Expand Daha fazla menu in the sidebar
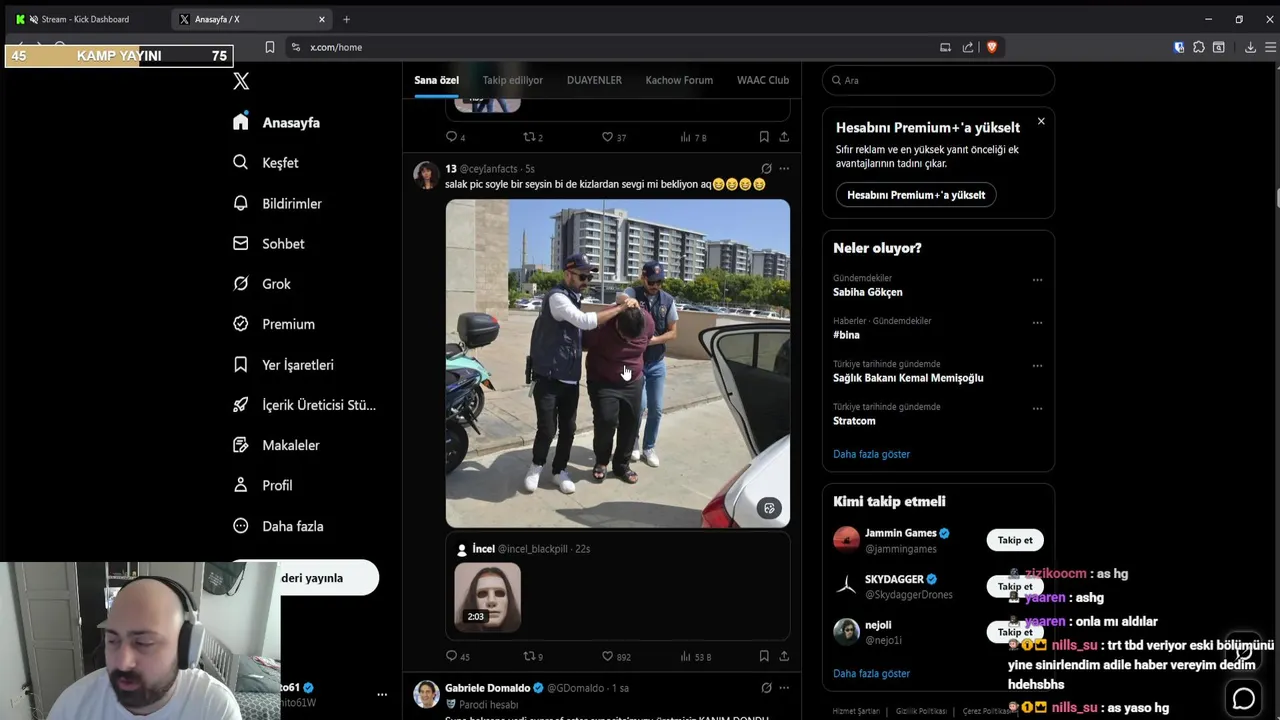This screenshot has width=1280, height=720. pos(277,526)
